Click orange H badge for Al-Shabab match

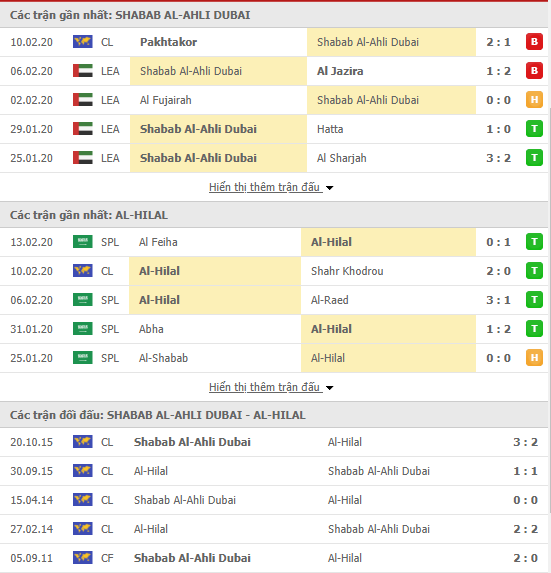[534, 358]
